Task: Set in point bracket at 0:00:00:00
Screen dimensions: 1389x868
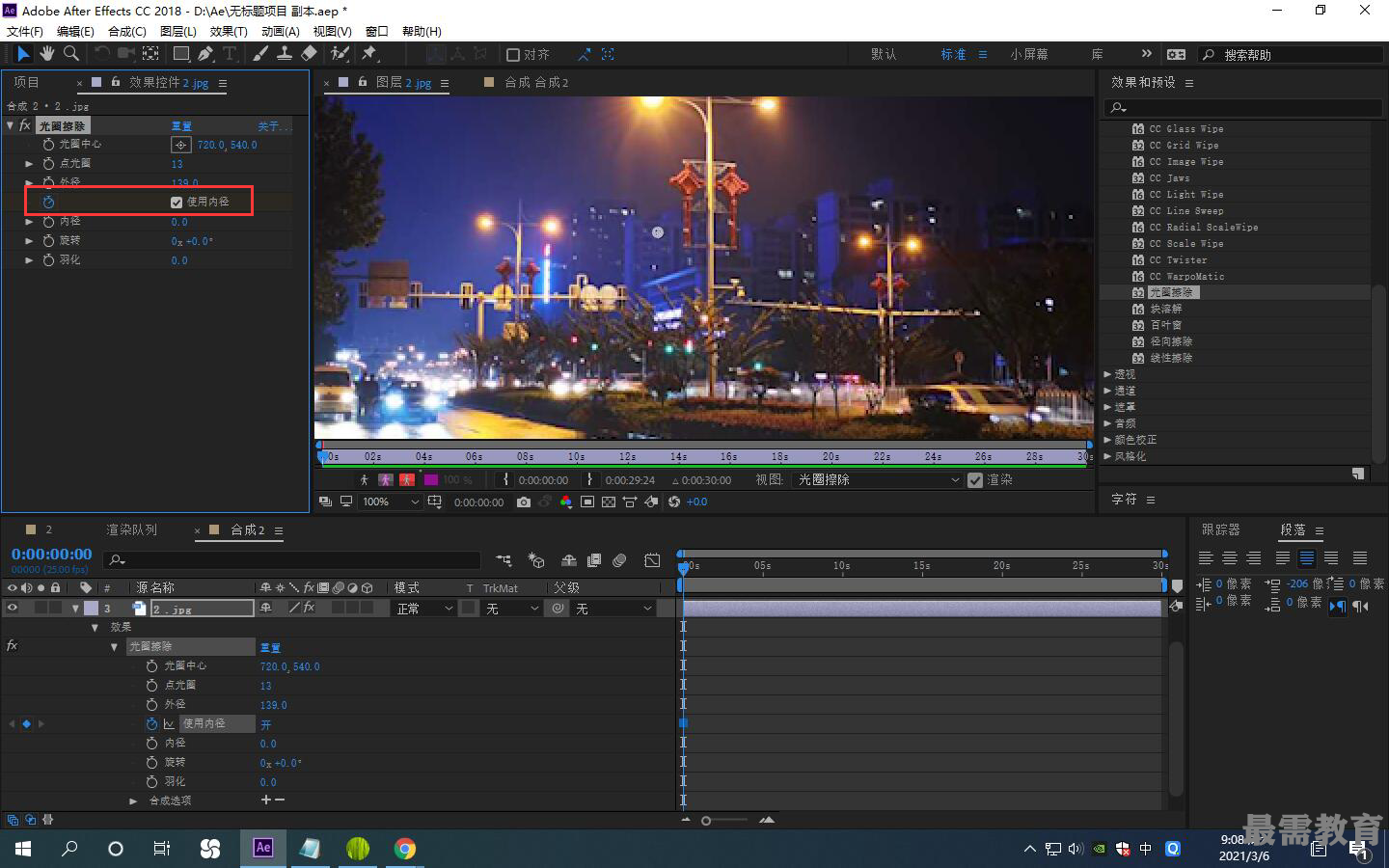Action: [x=505, y=479]
